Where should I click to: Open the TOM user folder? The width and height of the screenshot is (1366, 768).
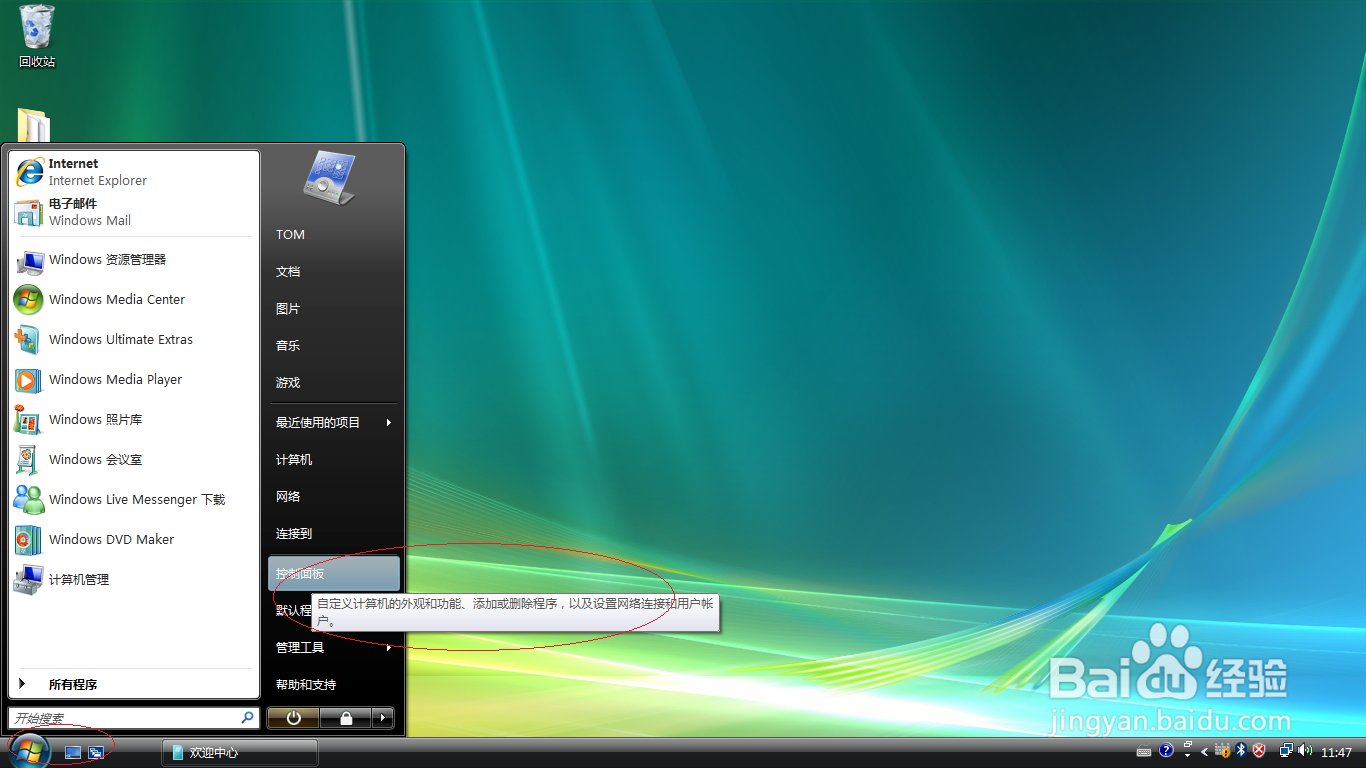(334, 235)
